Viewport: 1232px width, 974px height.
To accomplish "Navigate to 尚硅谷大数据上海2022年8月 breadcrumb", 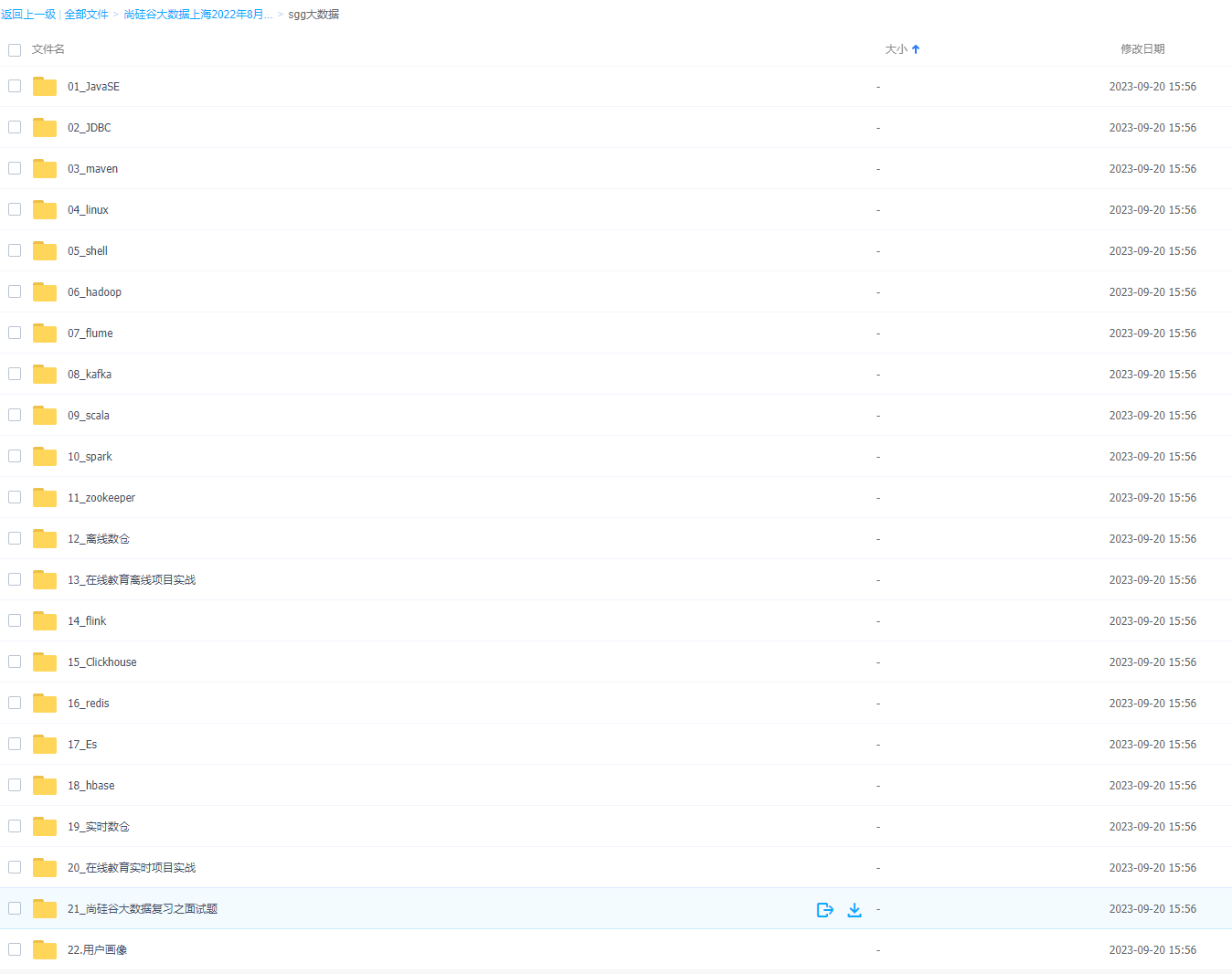I will [197, 15].
